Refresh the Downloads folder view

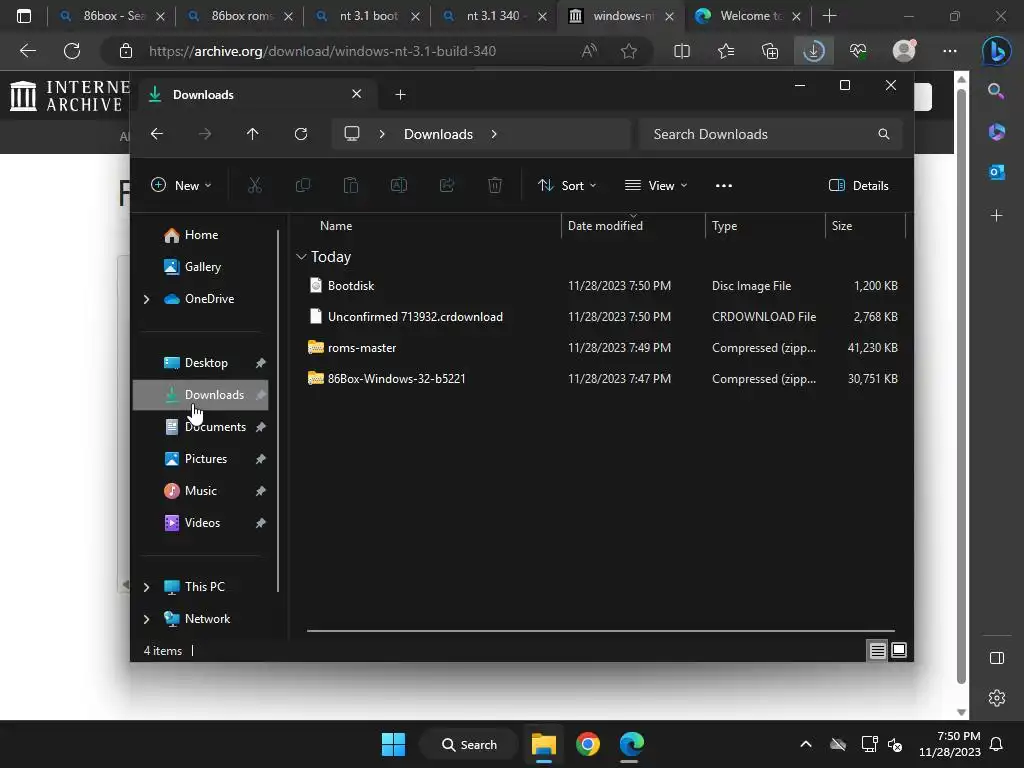coord(301,134)
